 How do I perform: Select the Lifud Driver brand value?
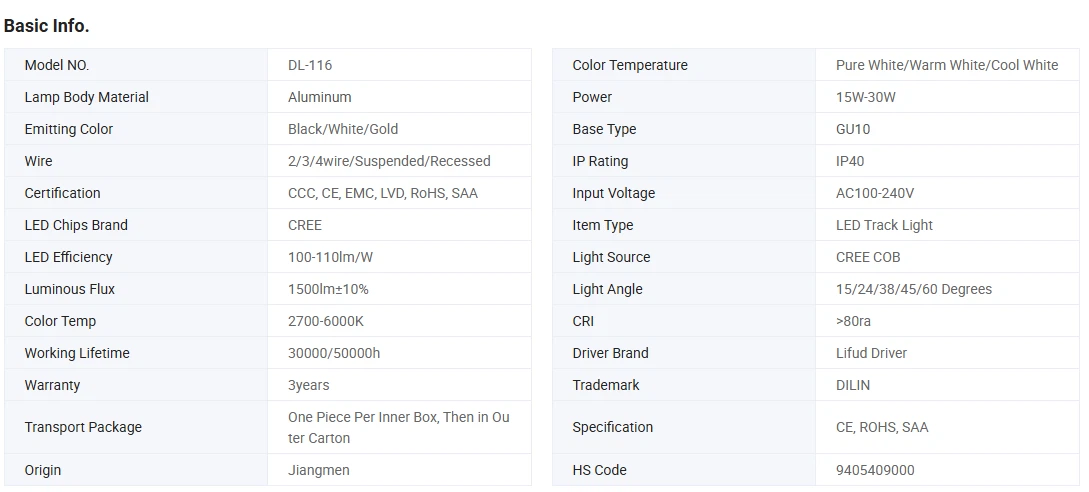[872, 353]
